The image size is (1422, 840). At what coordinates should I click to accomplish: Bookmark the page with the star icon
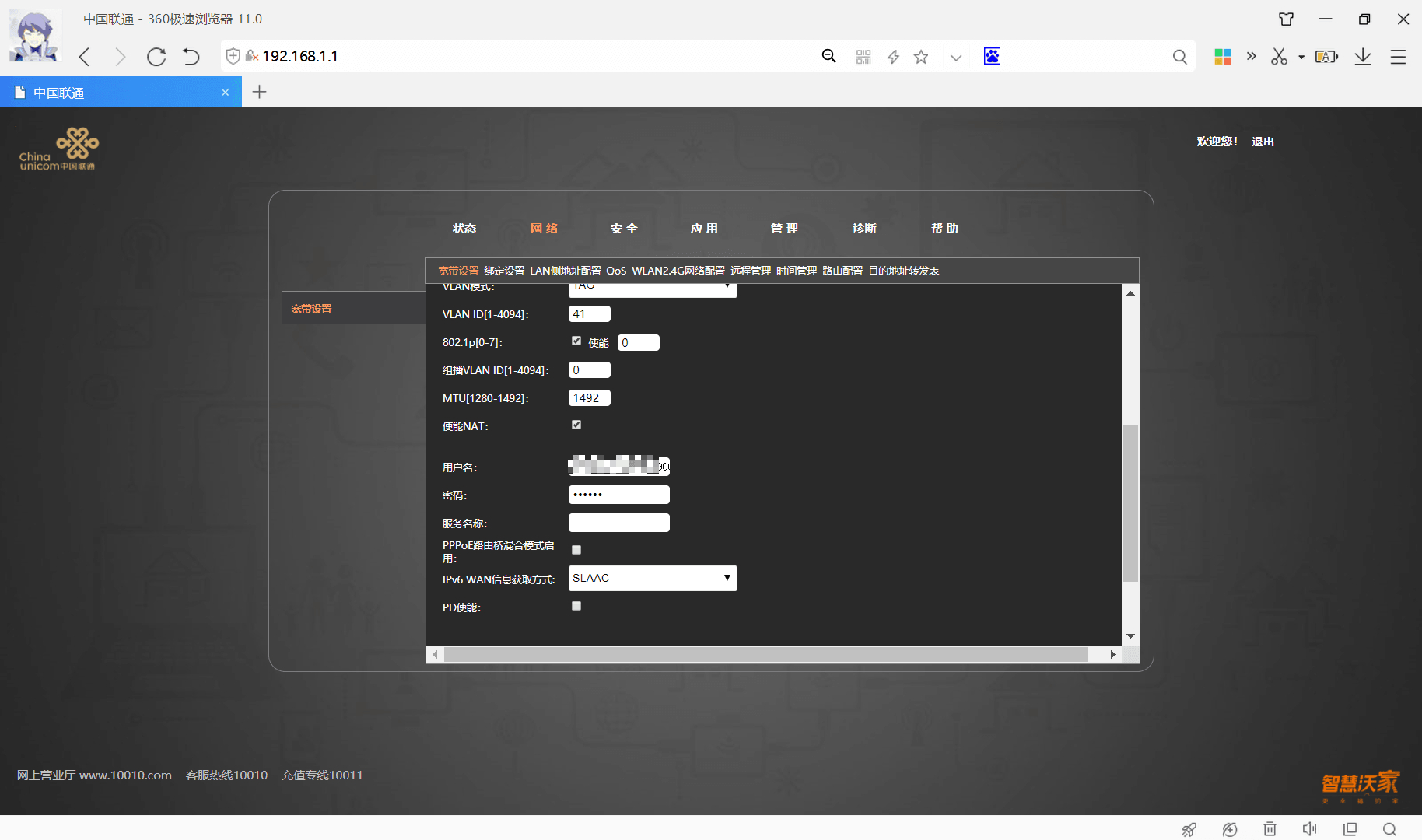(x=921, y=57)
